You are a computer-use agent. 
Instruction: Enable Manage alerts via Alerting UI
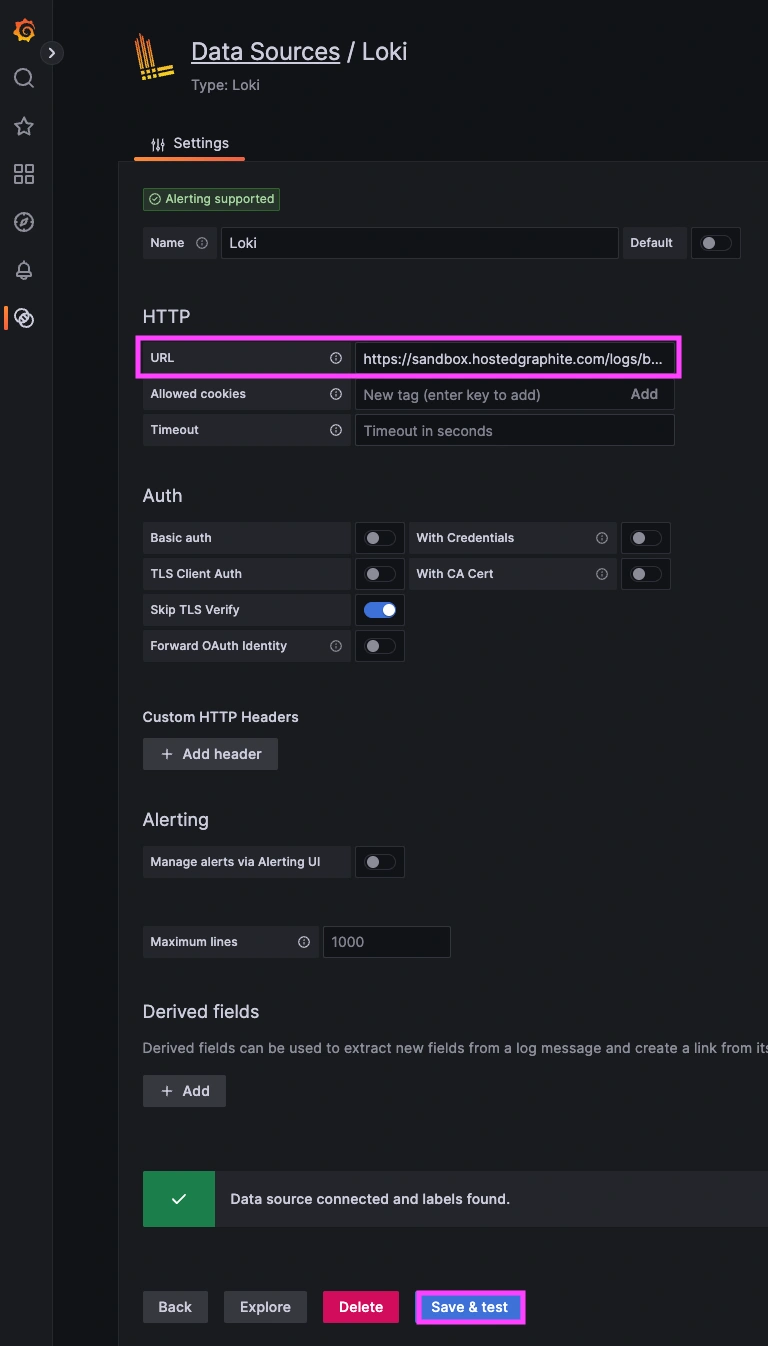click(380, 862)
